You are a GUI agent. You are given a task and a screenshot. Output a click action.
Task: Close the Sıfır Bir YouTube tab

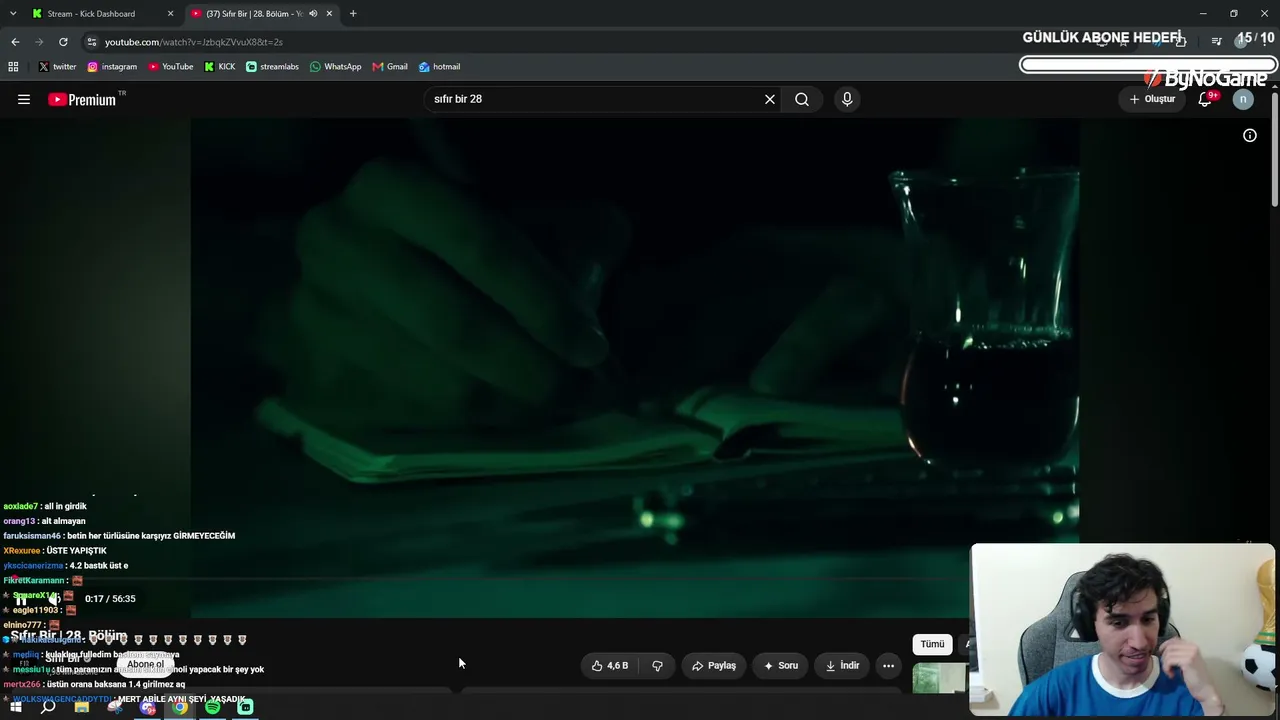tap(329, 14)
